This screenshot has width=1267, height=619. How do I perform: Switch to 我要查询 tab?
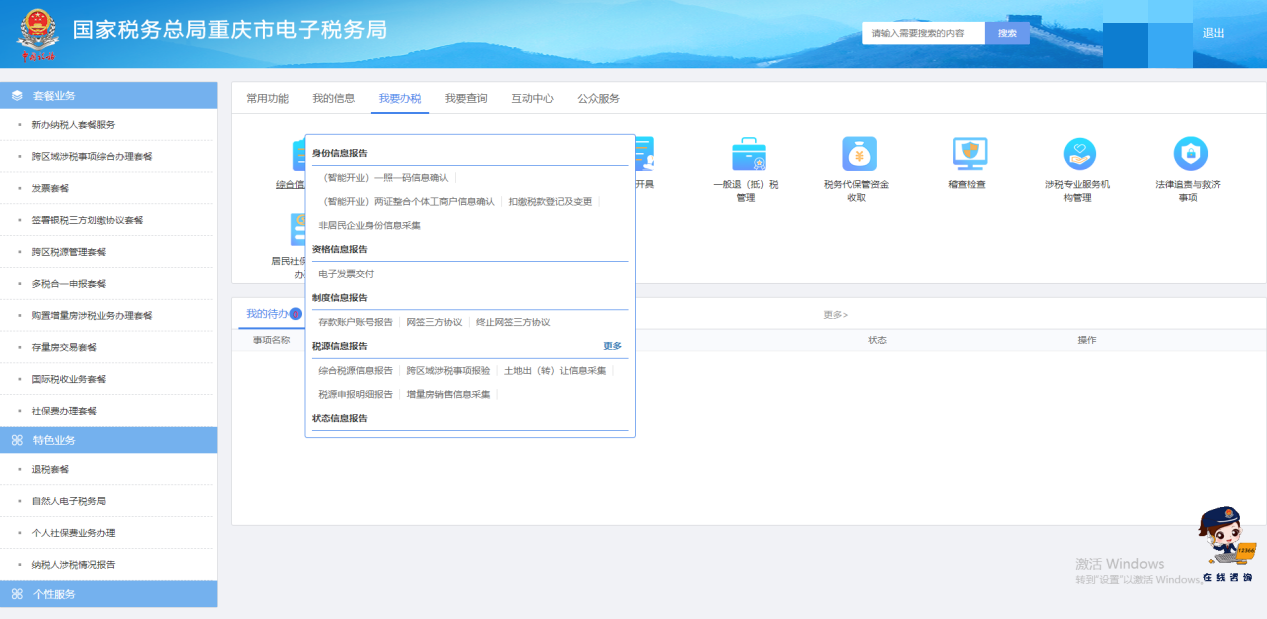click(x=466, y=98)
